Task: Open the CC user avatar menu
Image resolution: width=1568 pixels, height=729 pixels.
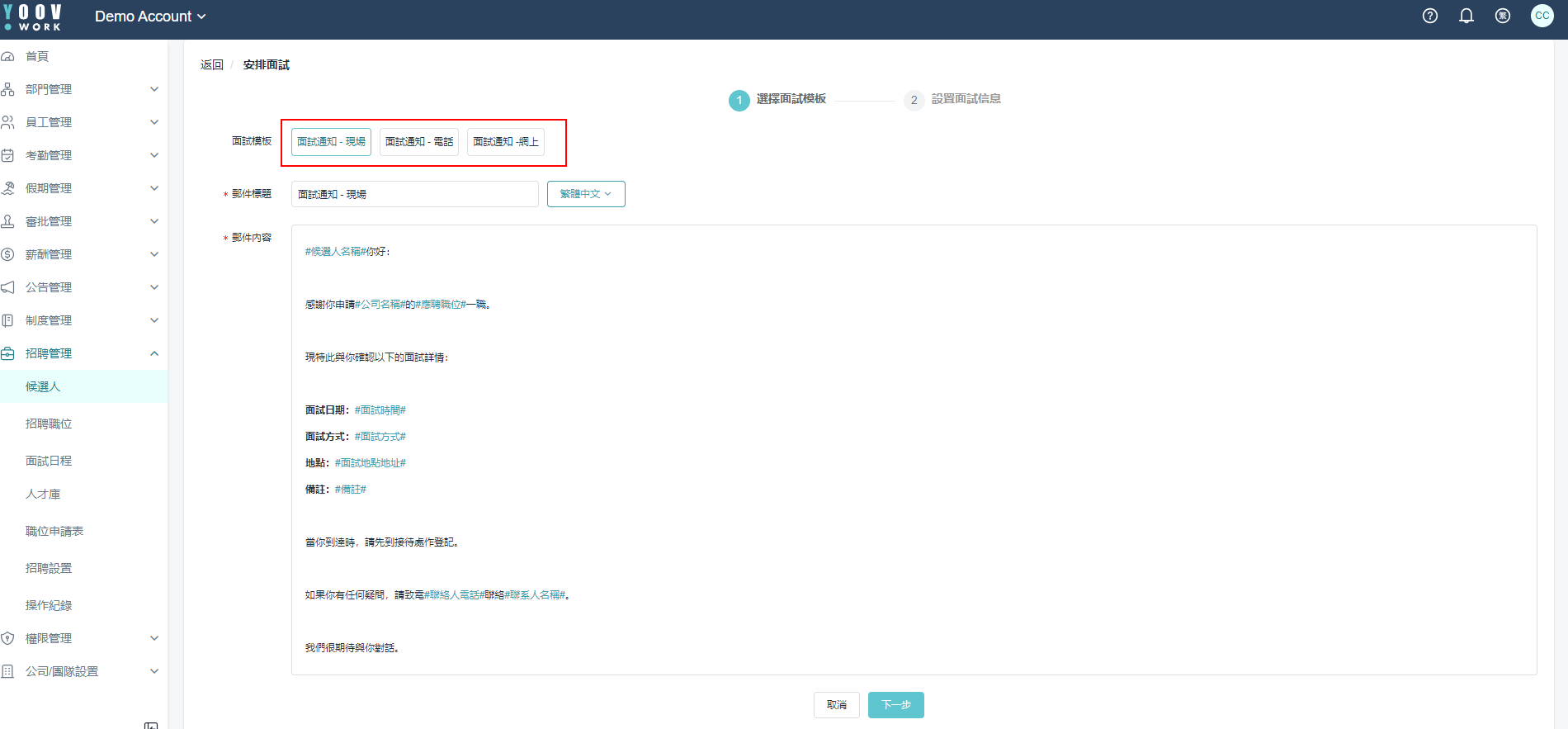Action: [x=1542, y=16]
